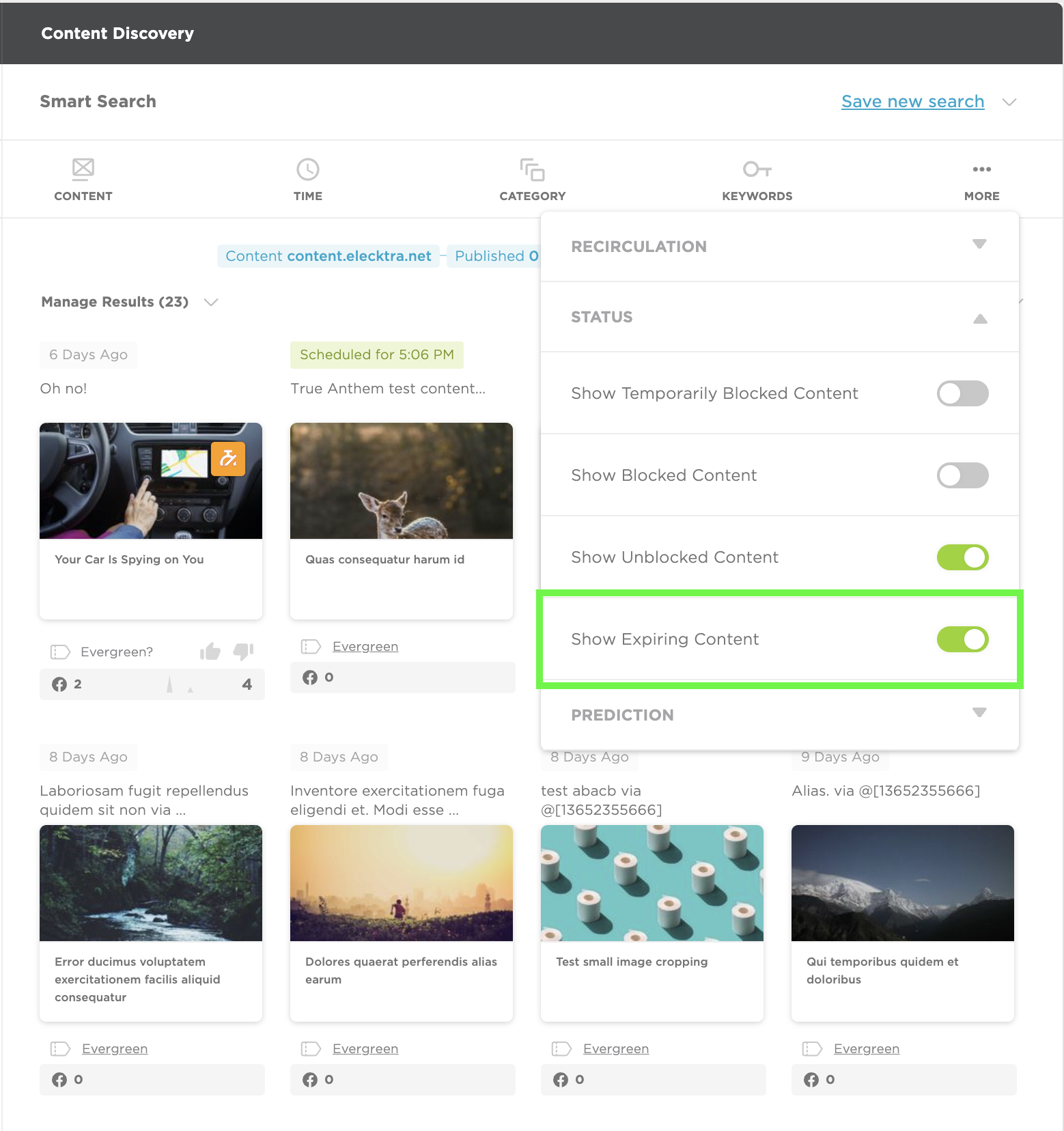Open the deer image thumbnail
1064x1131 pixels.
point(402,481)
